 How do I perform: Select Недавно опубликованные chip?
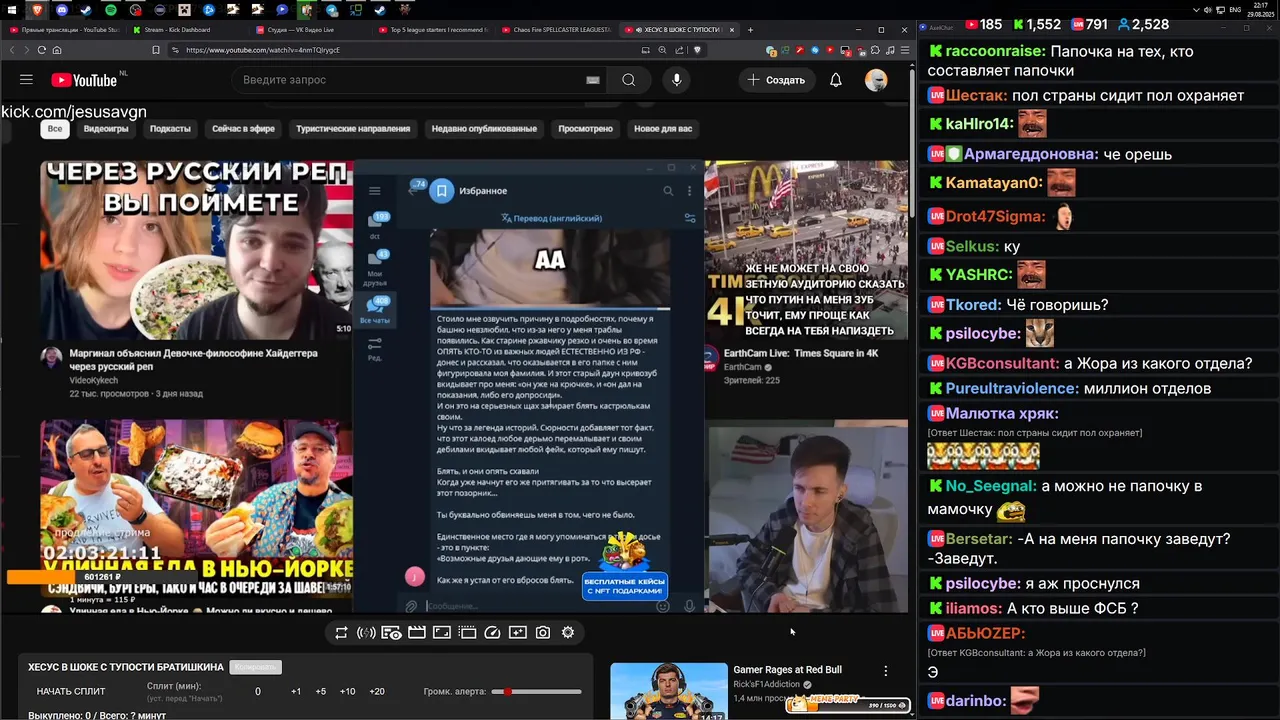pyautogui.click(x=484, y=129)
